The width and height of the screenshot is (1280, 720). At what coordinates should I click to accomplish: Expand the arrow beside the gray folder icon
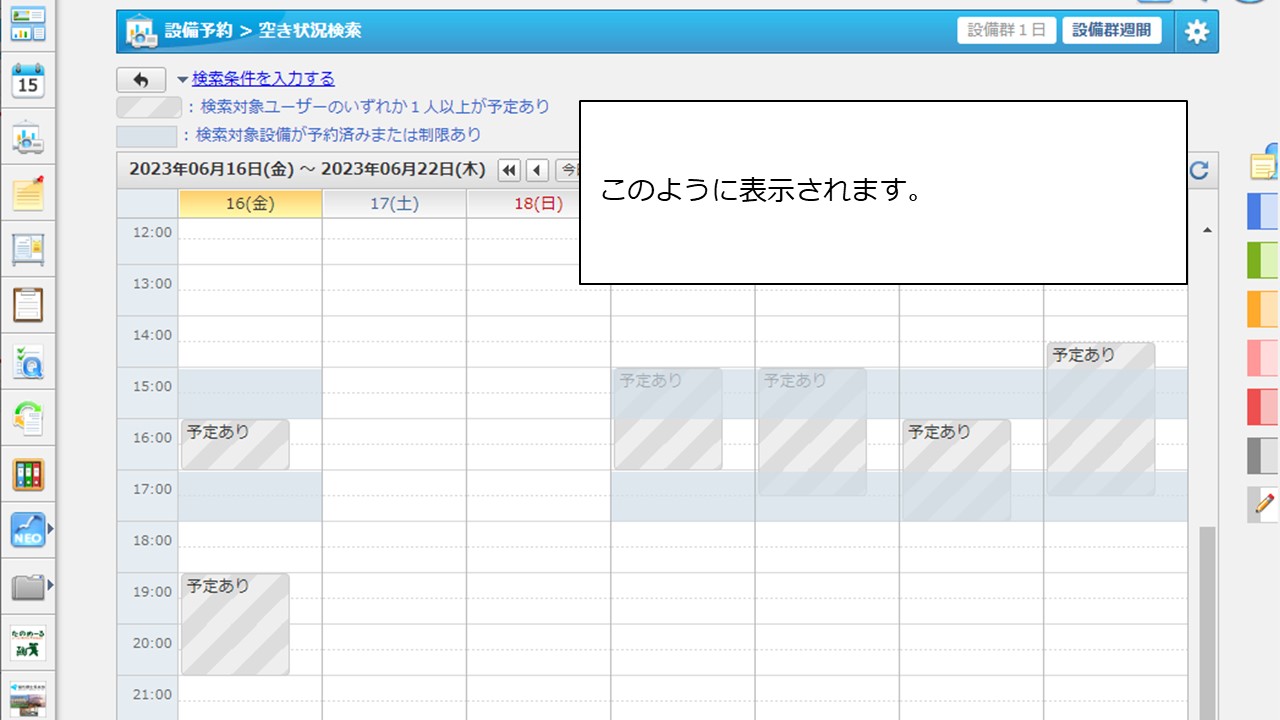click(x=51, y=585)
